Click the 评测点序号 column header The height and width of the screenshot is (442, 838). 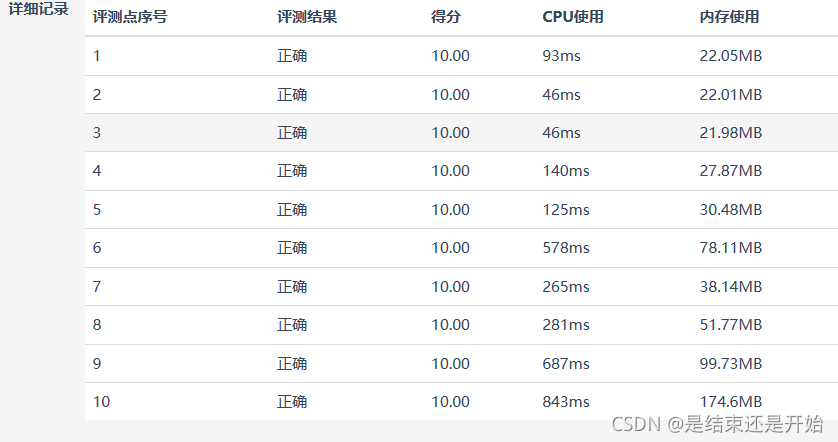point(130,17)
